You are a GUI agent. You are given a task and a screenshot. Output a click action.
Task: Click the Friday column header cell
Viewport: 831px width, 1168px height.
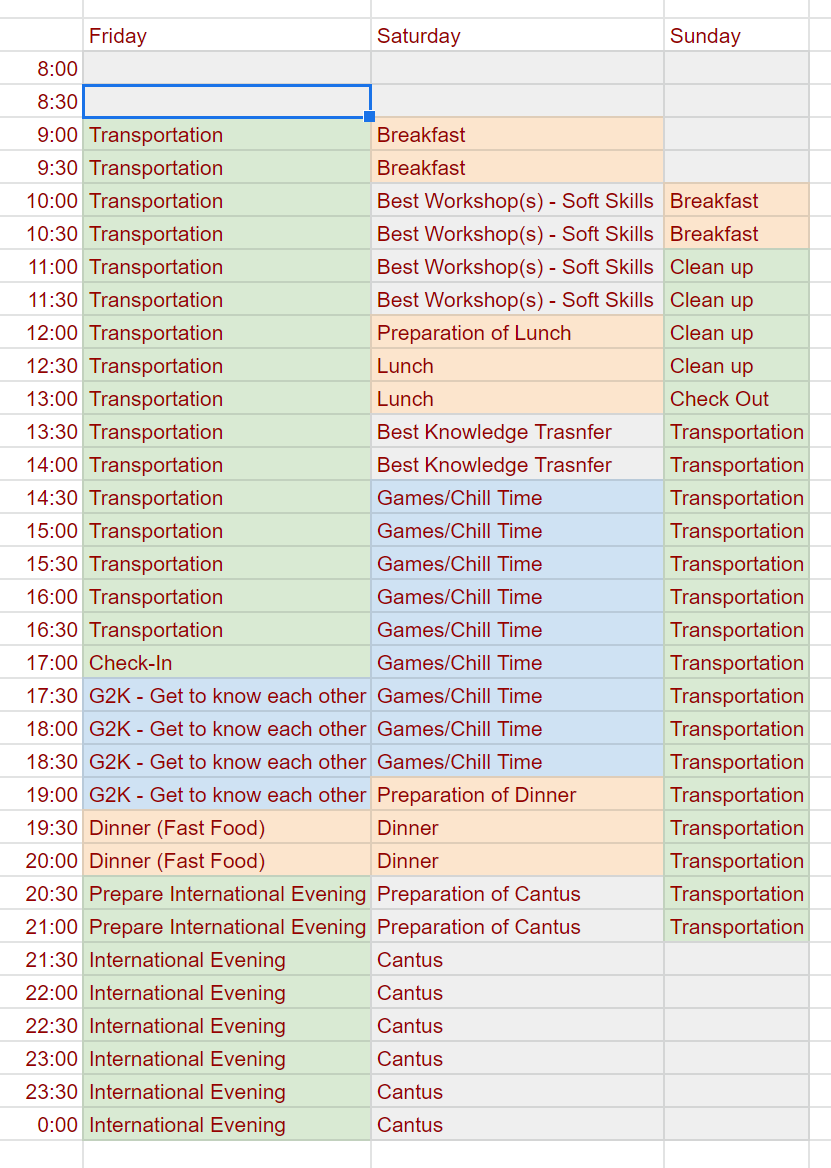click(x=226, y=36)
